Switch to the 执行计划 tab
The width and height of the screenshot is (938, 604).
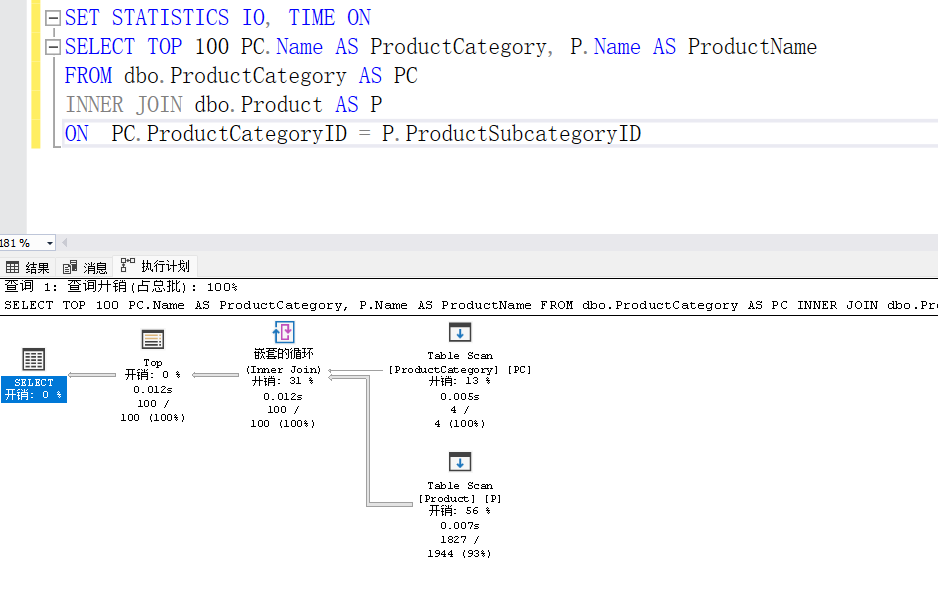click(x=156, y=266)
